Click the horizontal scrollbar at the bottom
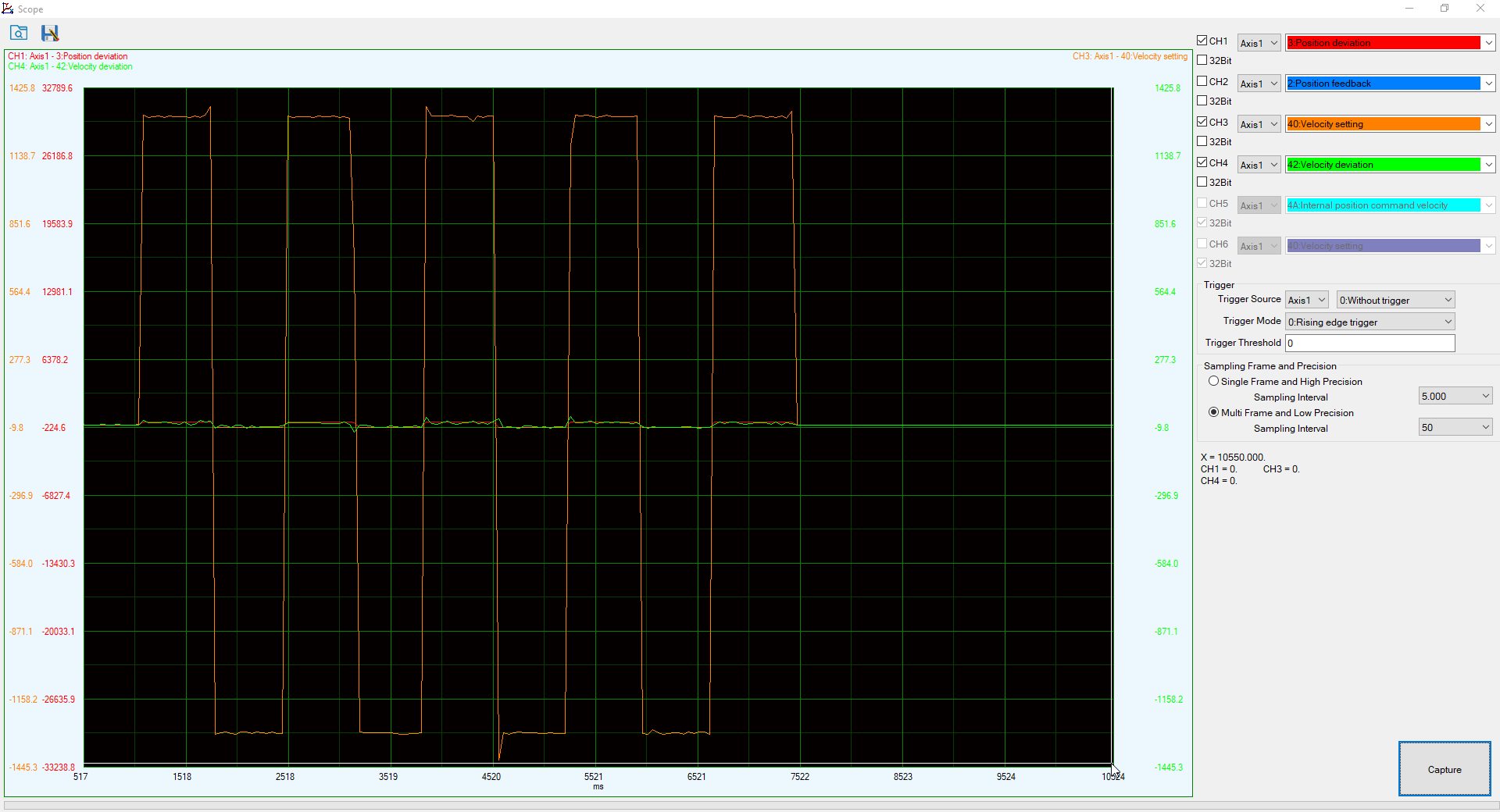This screenshot has height=812, width=1500. (750, 805)
